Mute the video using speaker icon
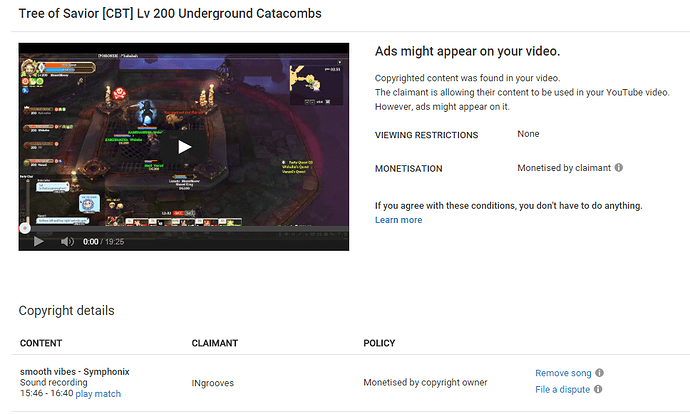Image resolution: width=690 pixels, height=414 pixels. [67, 241]
